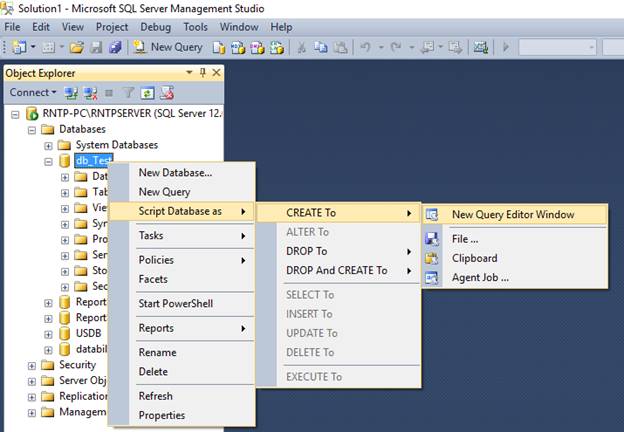Click the Open File folder icon
The image size is (624, 432).
(x=76, y=47)
